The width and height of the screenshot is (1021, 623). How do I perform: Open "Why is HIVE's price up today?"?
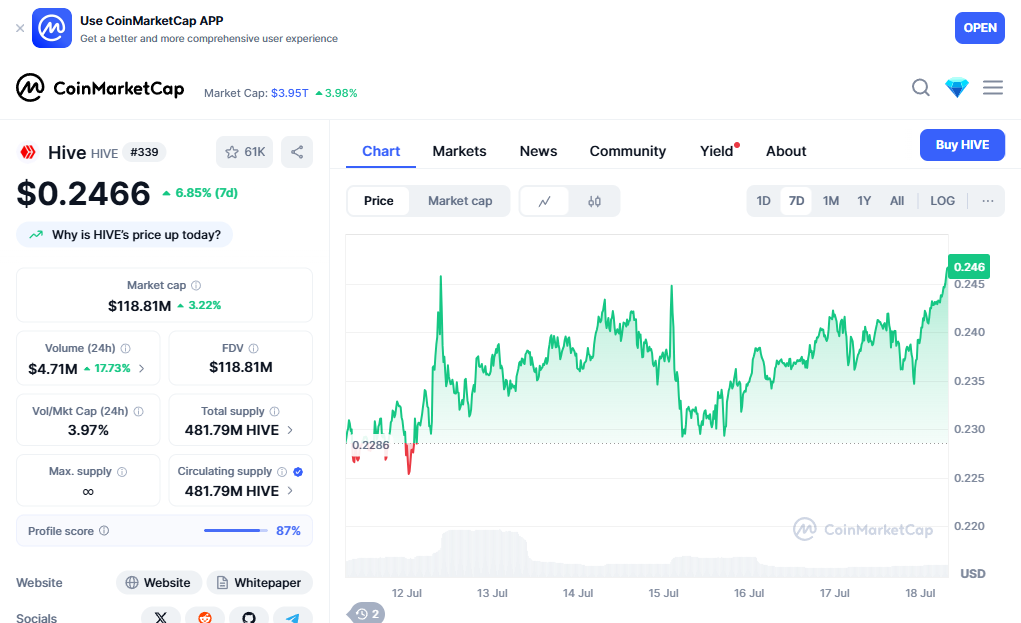click(x=125, y=235)
